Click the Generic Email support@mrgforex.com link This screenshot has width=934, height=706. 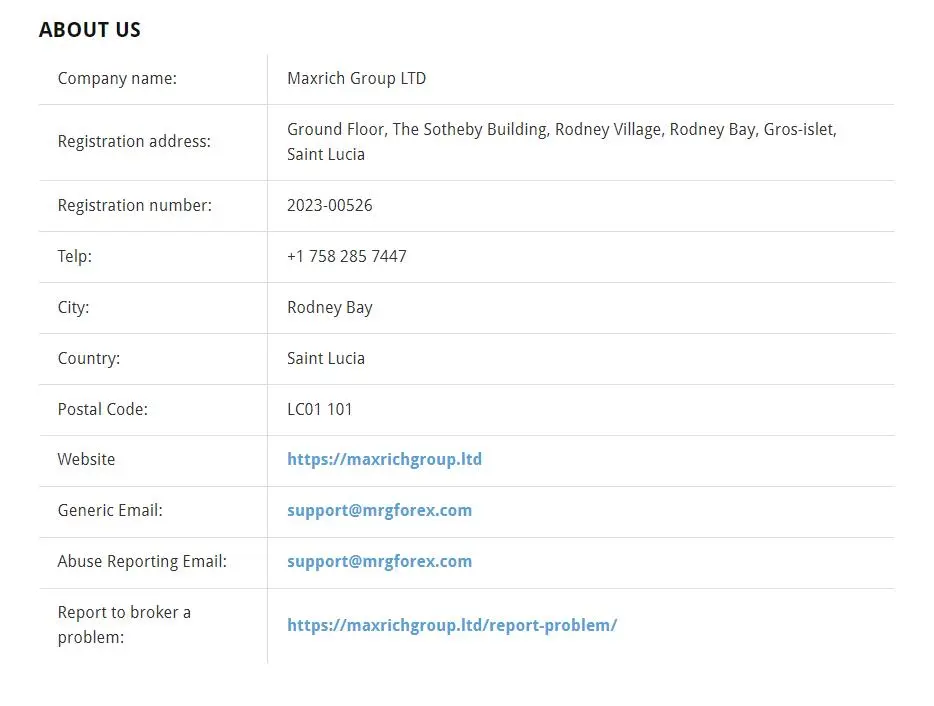[x=379, y=511]
